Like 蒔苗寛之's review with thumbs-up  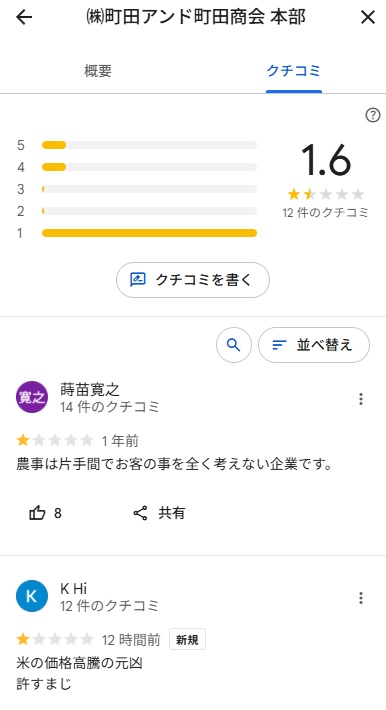click(x=45, y=513)
